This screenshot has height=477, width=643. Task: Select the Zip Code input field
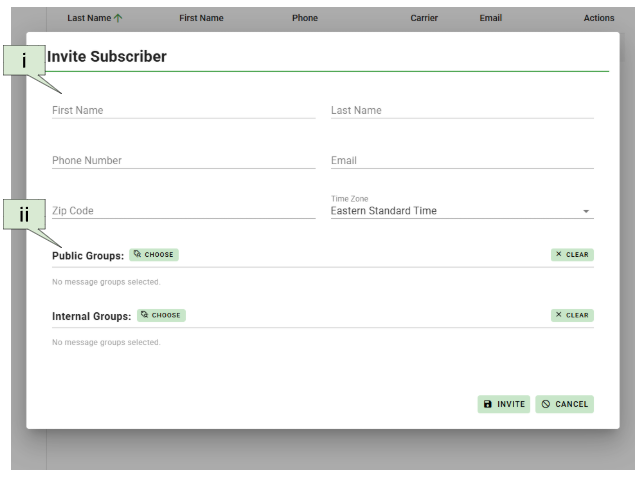(183, 211)
